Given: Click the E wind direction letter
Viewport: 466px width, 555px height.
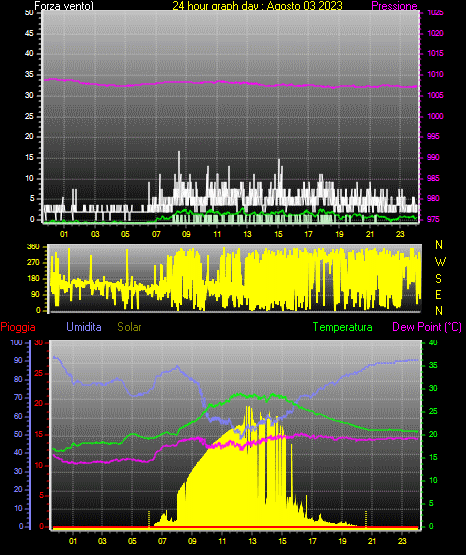Looking at the screenshot, I should (x=438, y=294).
